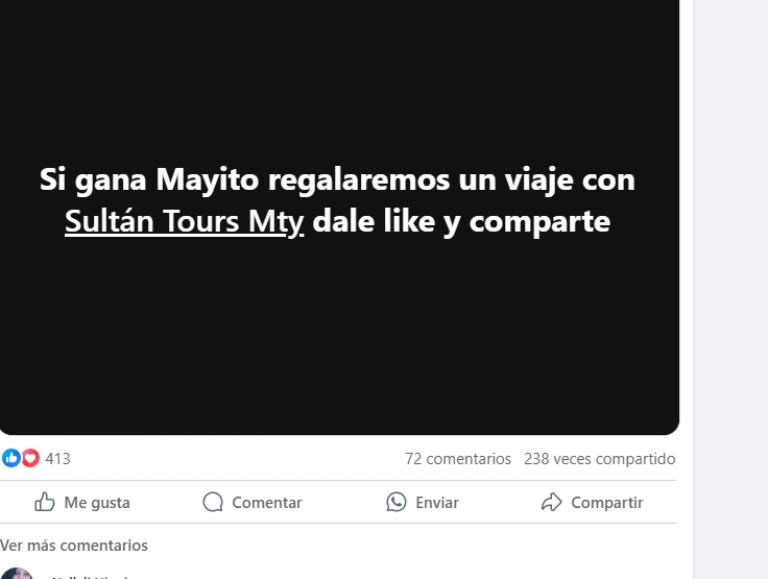Click the Me gusta button label
768x579 pixels.
click(97, 503)
